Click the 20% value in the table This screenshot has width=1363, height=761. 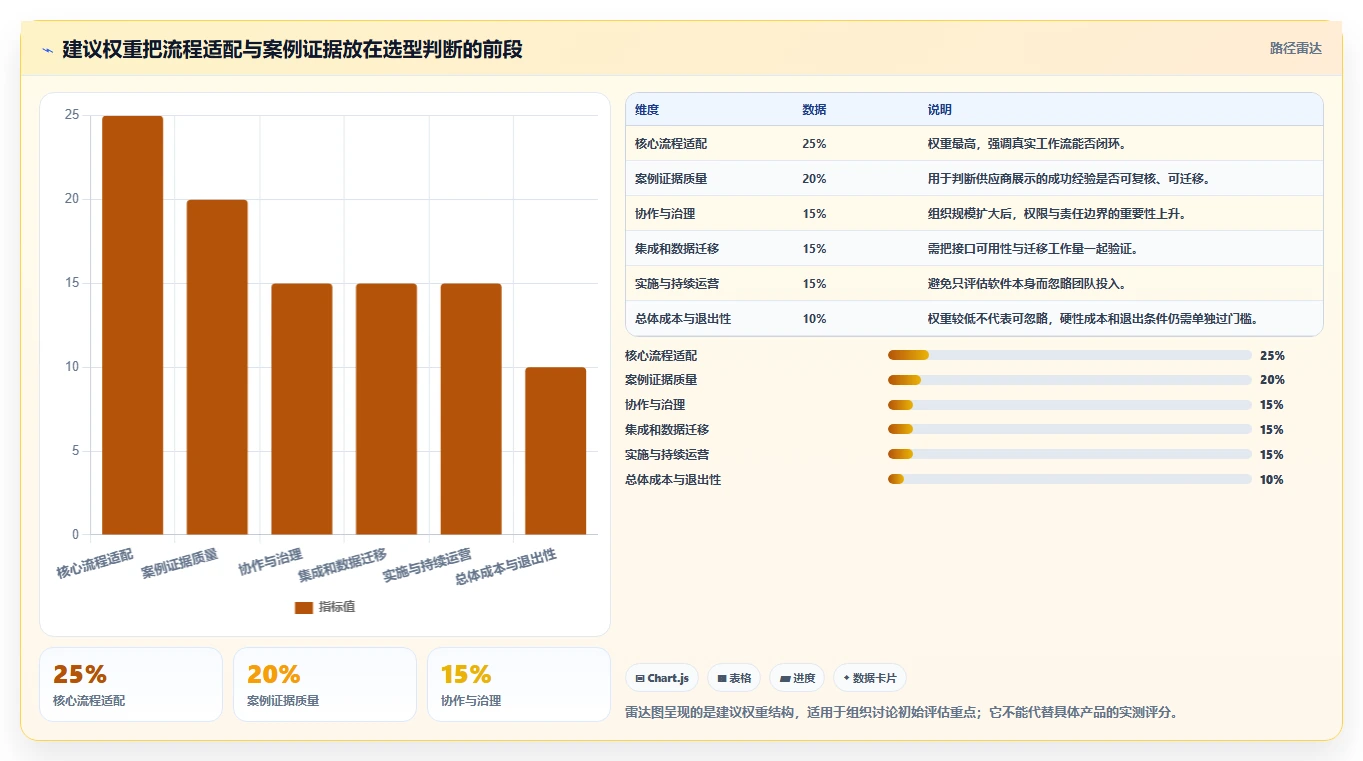pos(814,179)
